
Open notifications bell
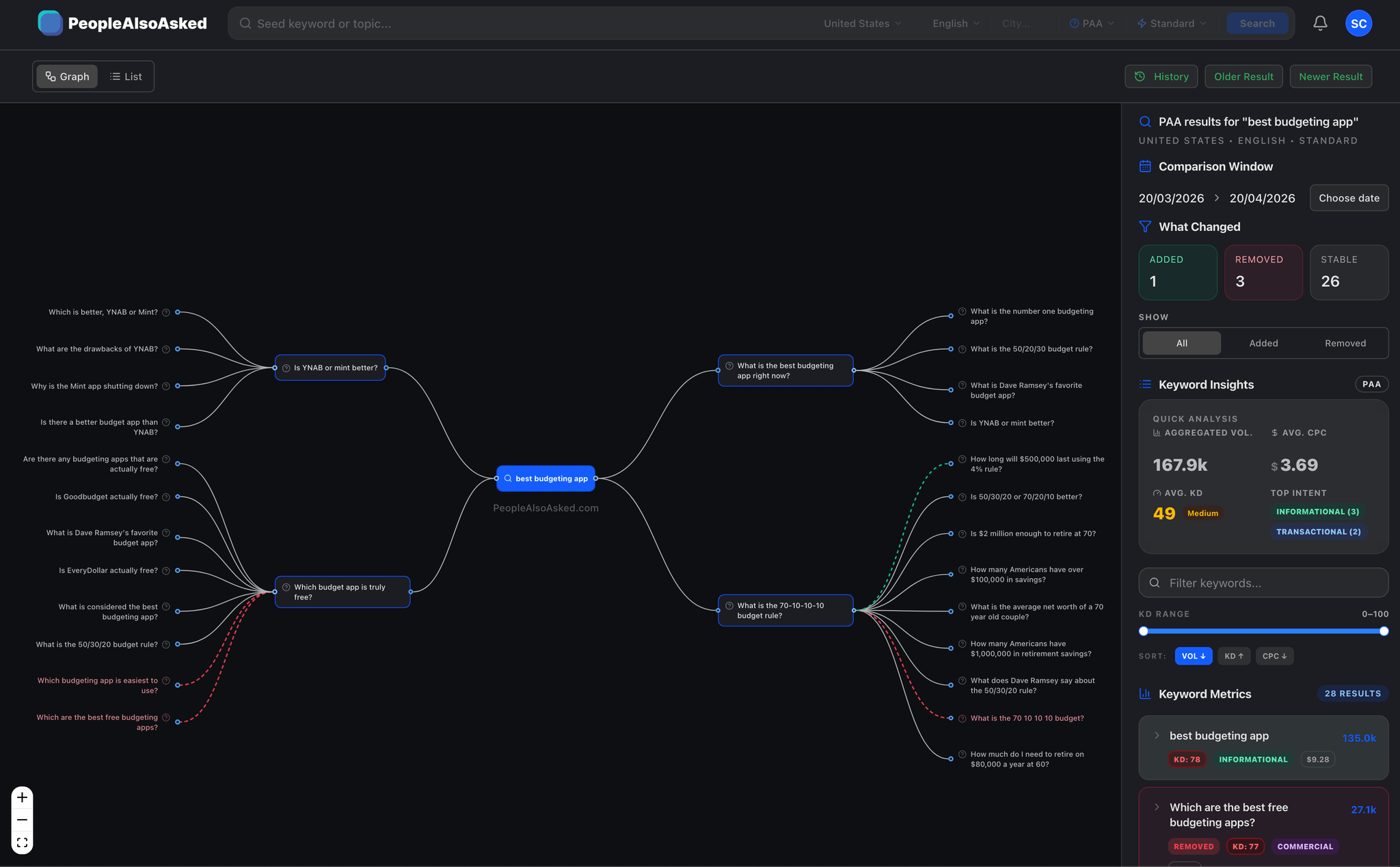(x=1320, y=23)
